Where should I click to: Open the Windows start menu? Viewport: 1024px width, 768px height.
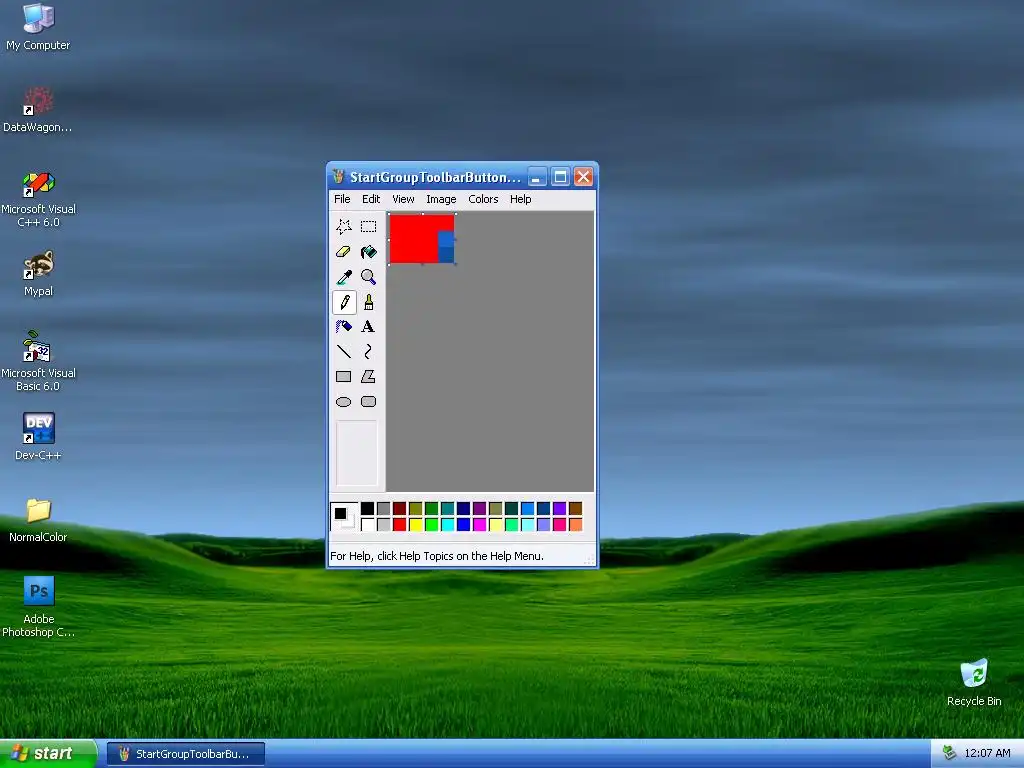[x=48, y=753]
